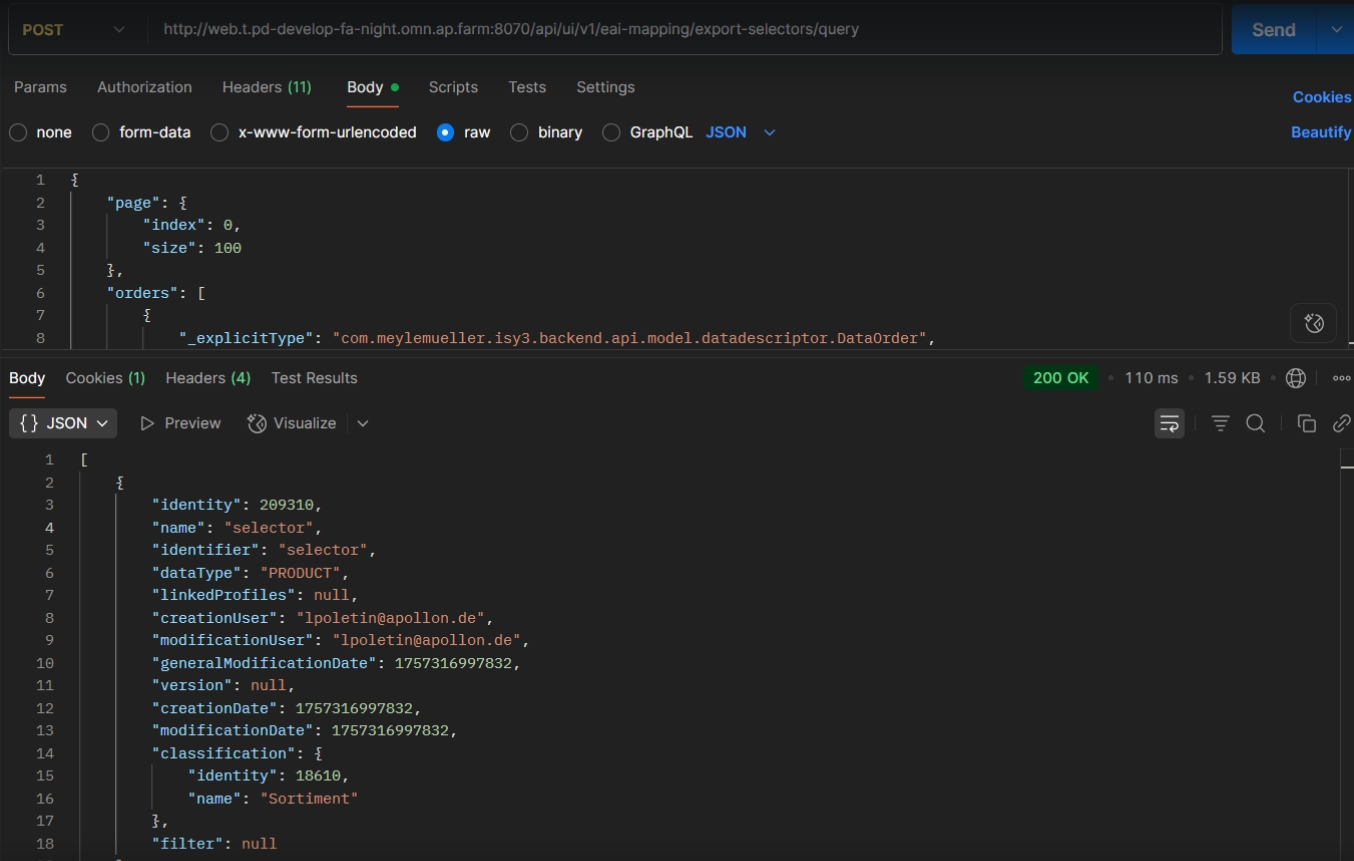Choose the GraphQL body type

(x=611, y=132)
